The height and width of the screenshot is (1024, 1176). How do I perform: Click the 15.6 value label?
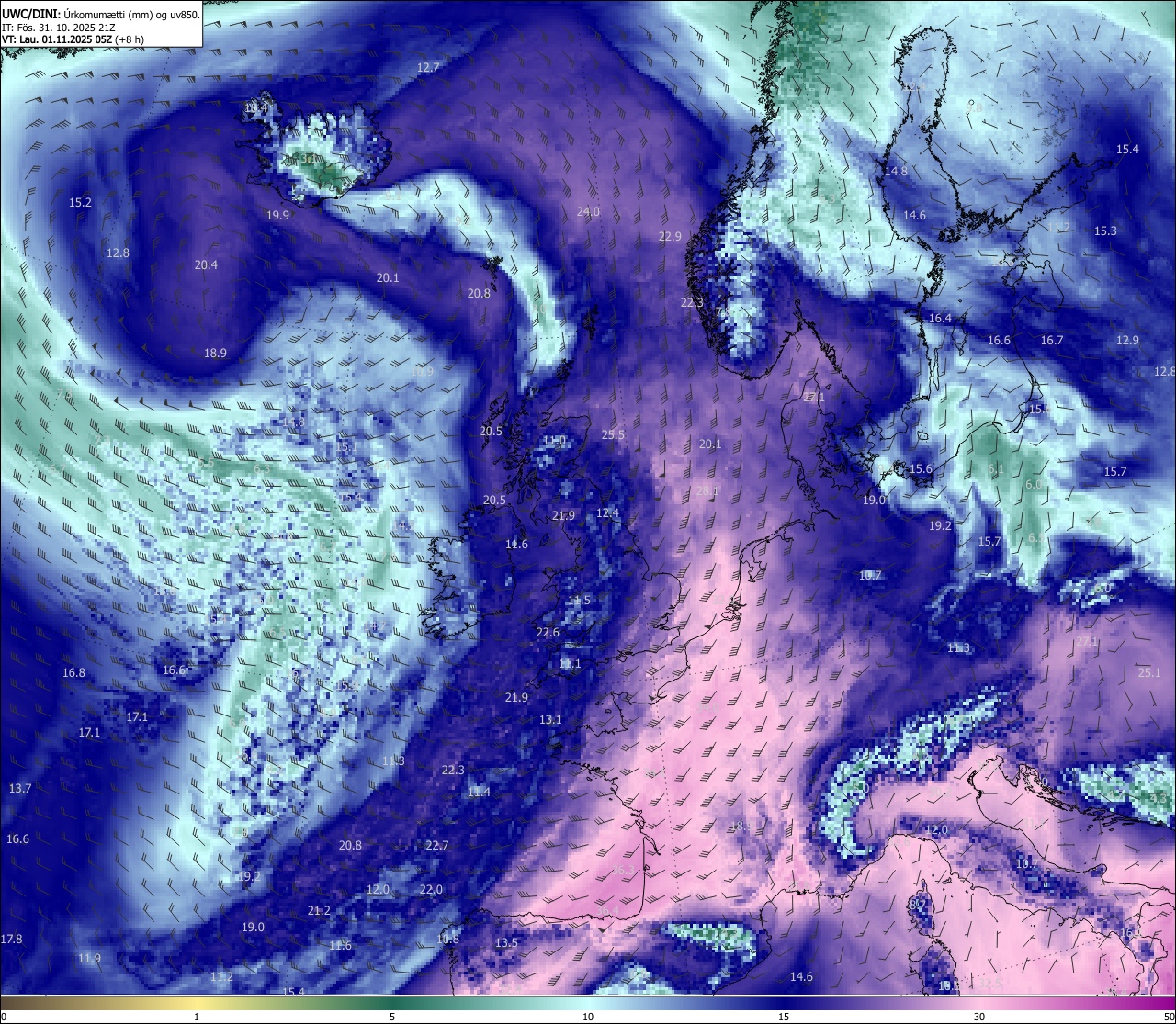click(921, 468)
